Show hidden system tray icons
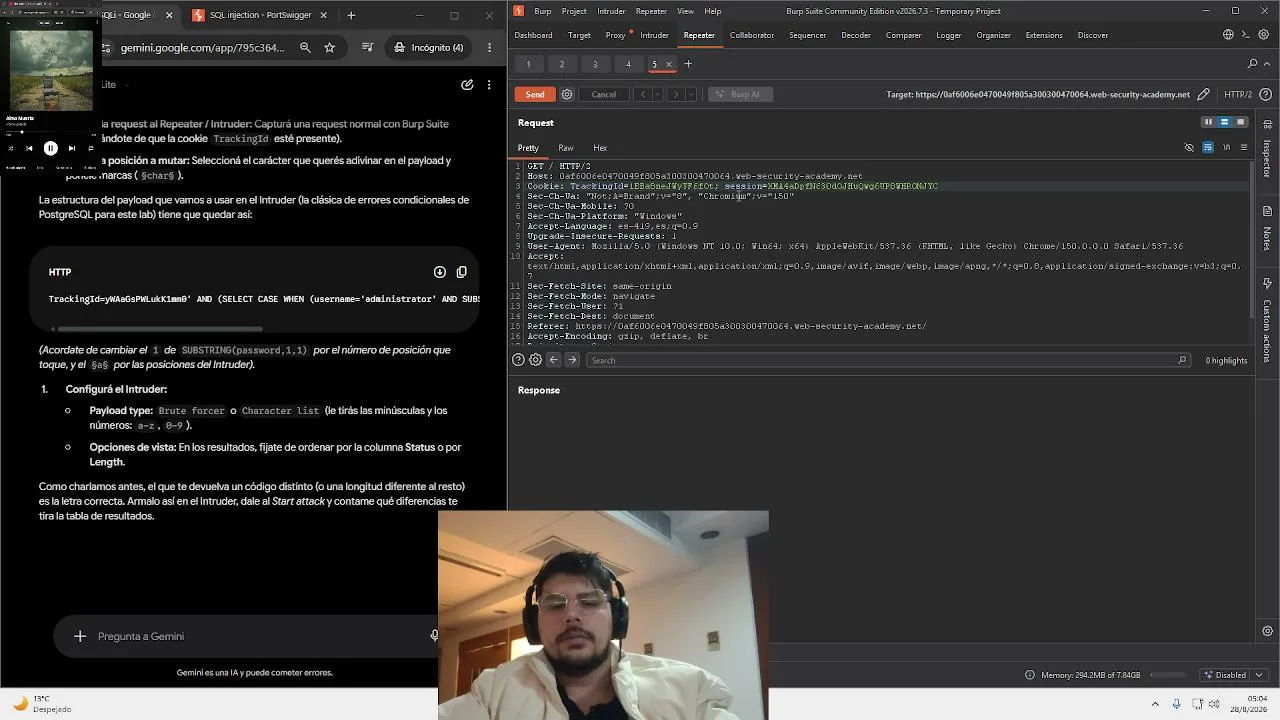The height and width of the screenshot is (720, 1280). click(x=1155, y=704)
